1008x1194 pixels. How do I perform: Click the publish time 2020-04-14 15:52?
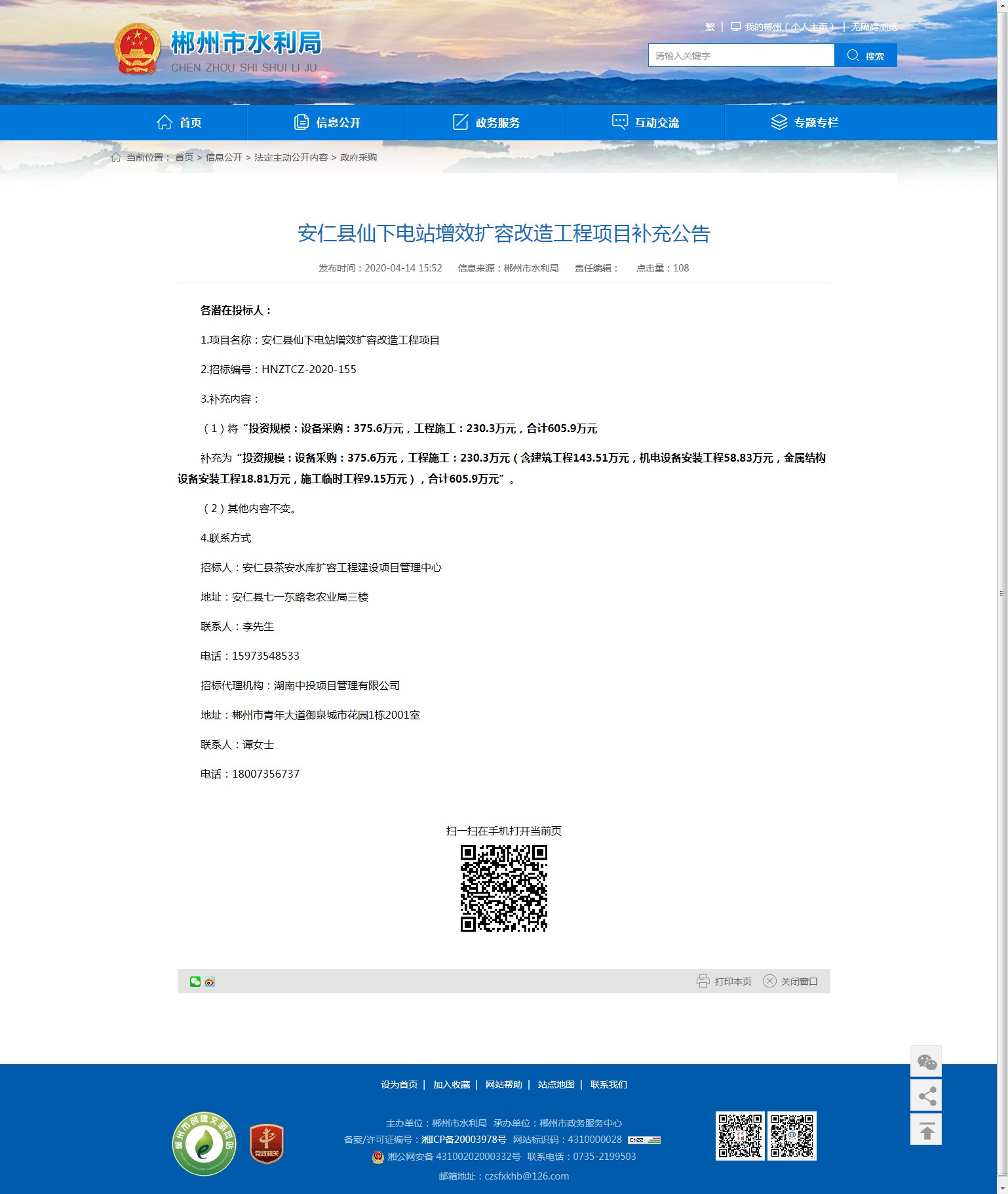403,268
